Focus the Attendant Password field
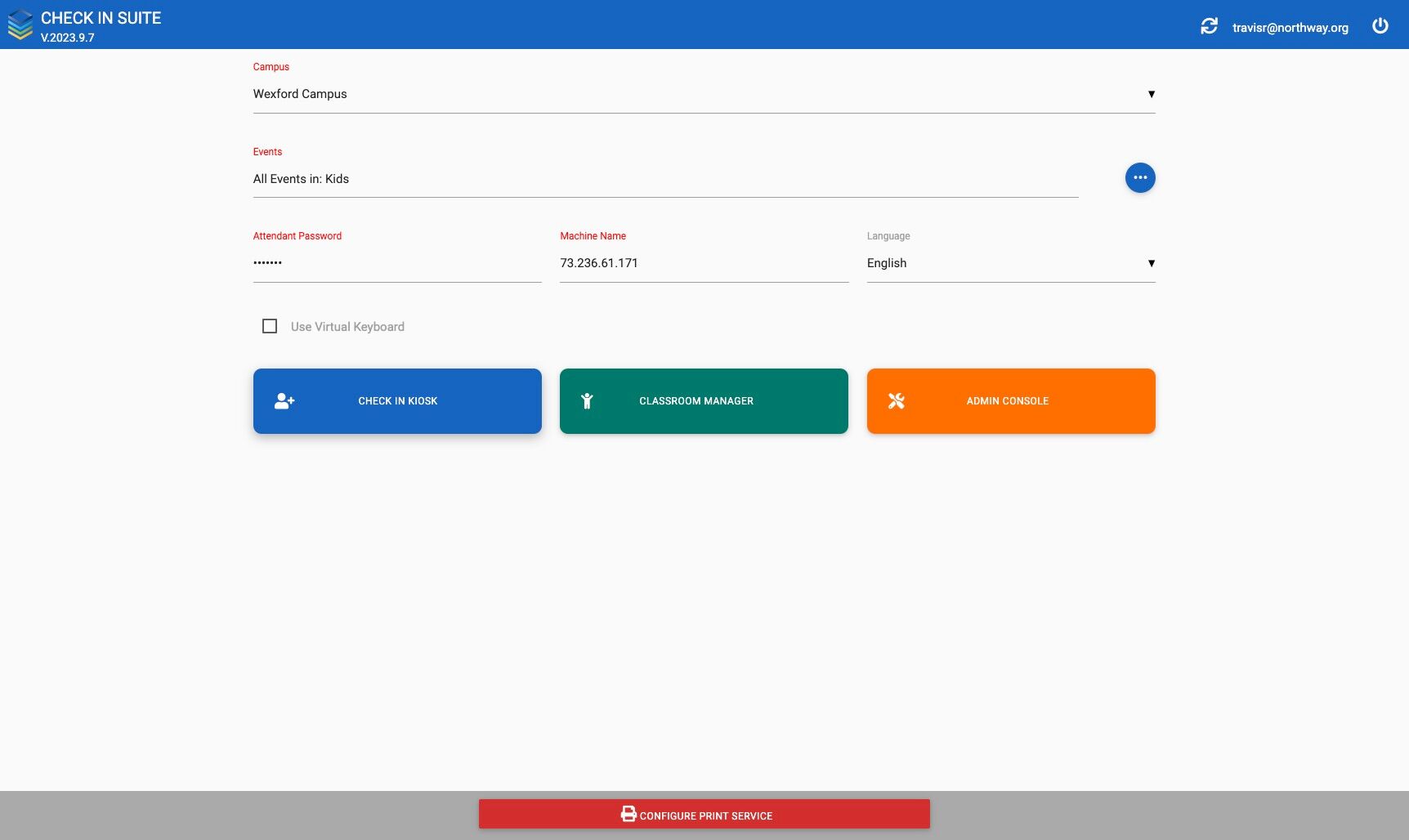This screenshot has height=840, width=1409. [x=397, y=263]
